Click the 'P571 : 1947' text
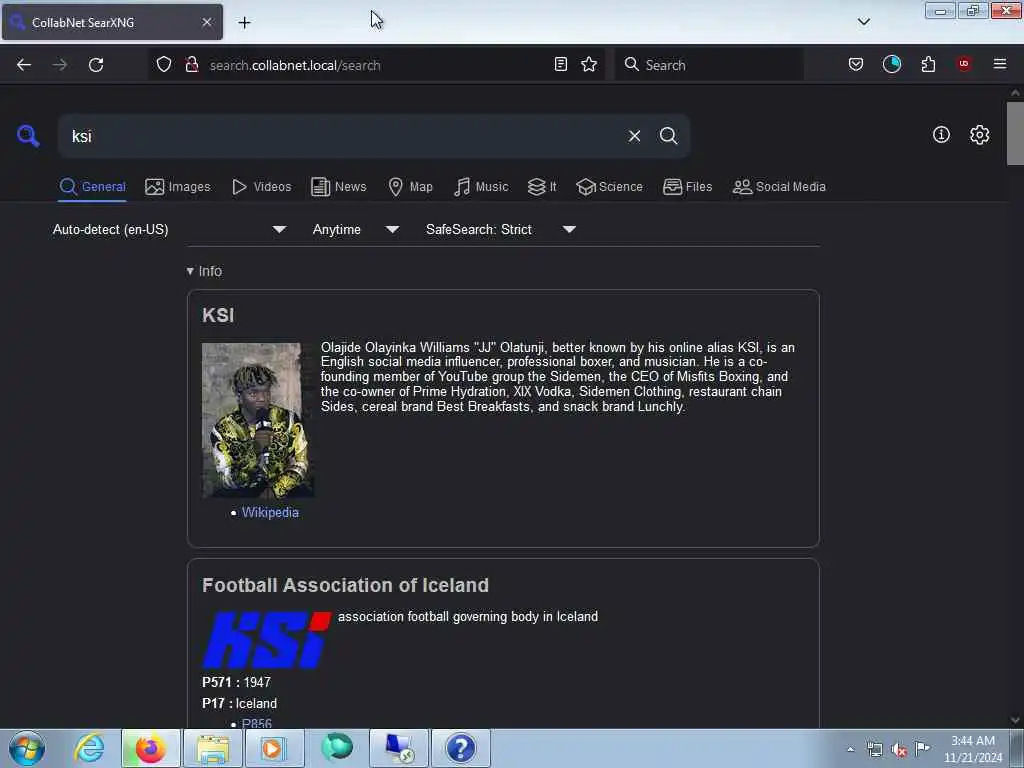Image resolution: width=1024 pixels, height=768 pixels. point(236,682)
